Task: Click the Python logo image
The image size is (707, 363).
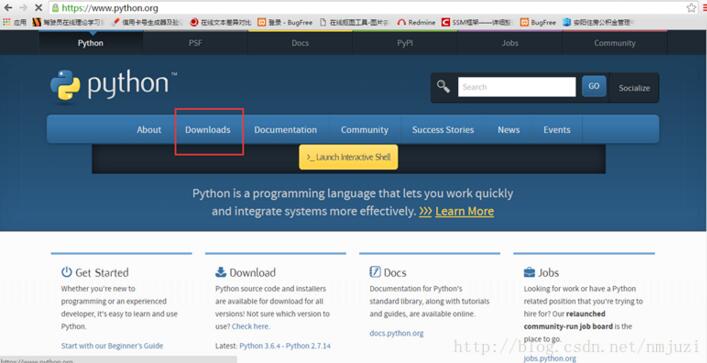Action: pyautogui.click(x=114, y=86)
